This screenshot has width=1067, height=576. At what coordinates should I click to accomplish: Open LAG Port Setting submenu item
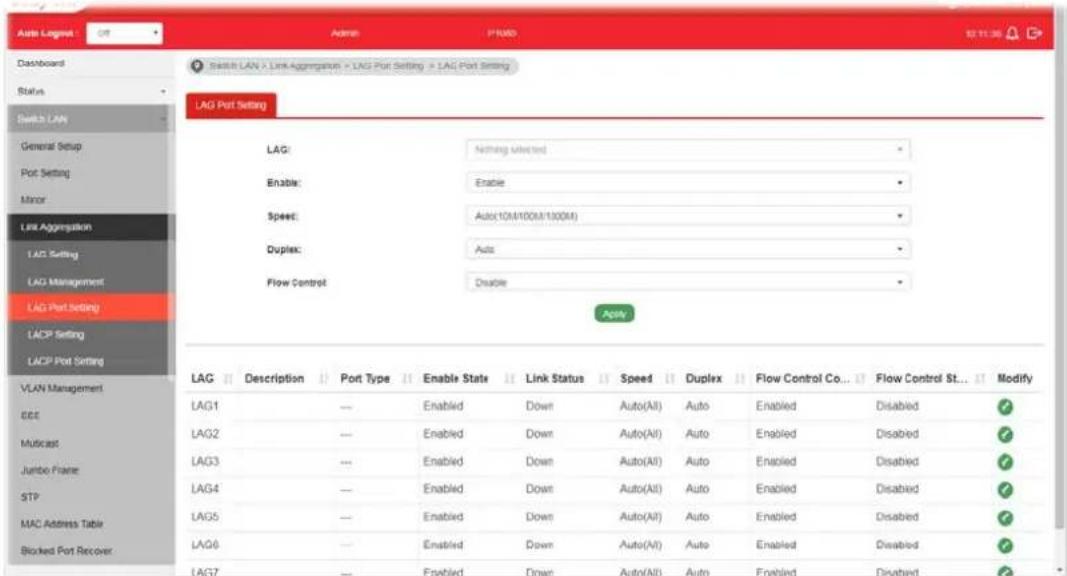coord(91,308)
